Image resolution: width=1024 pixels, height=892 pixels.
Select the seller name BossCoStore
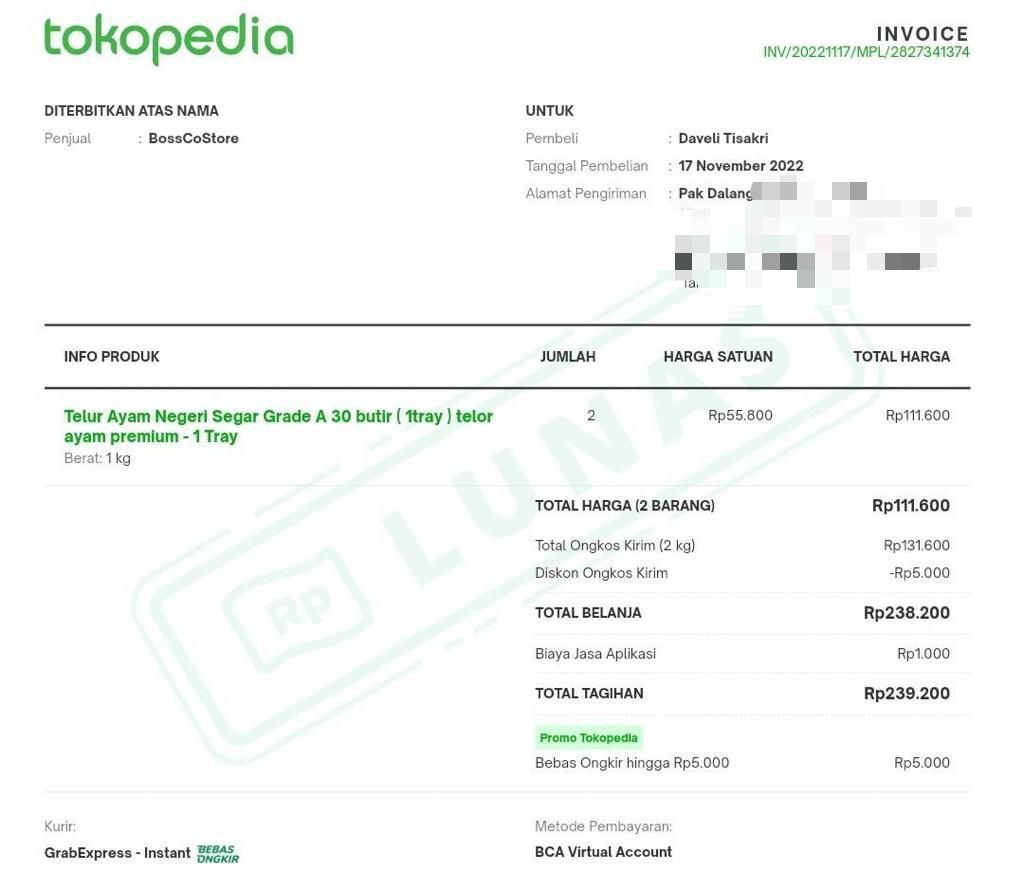193,139
